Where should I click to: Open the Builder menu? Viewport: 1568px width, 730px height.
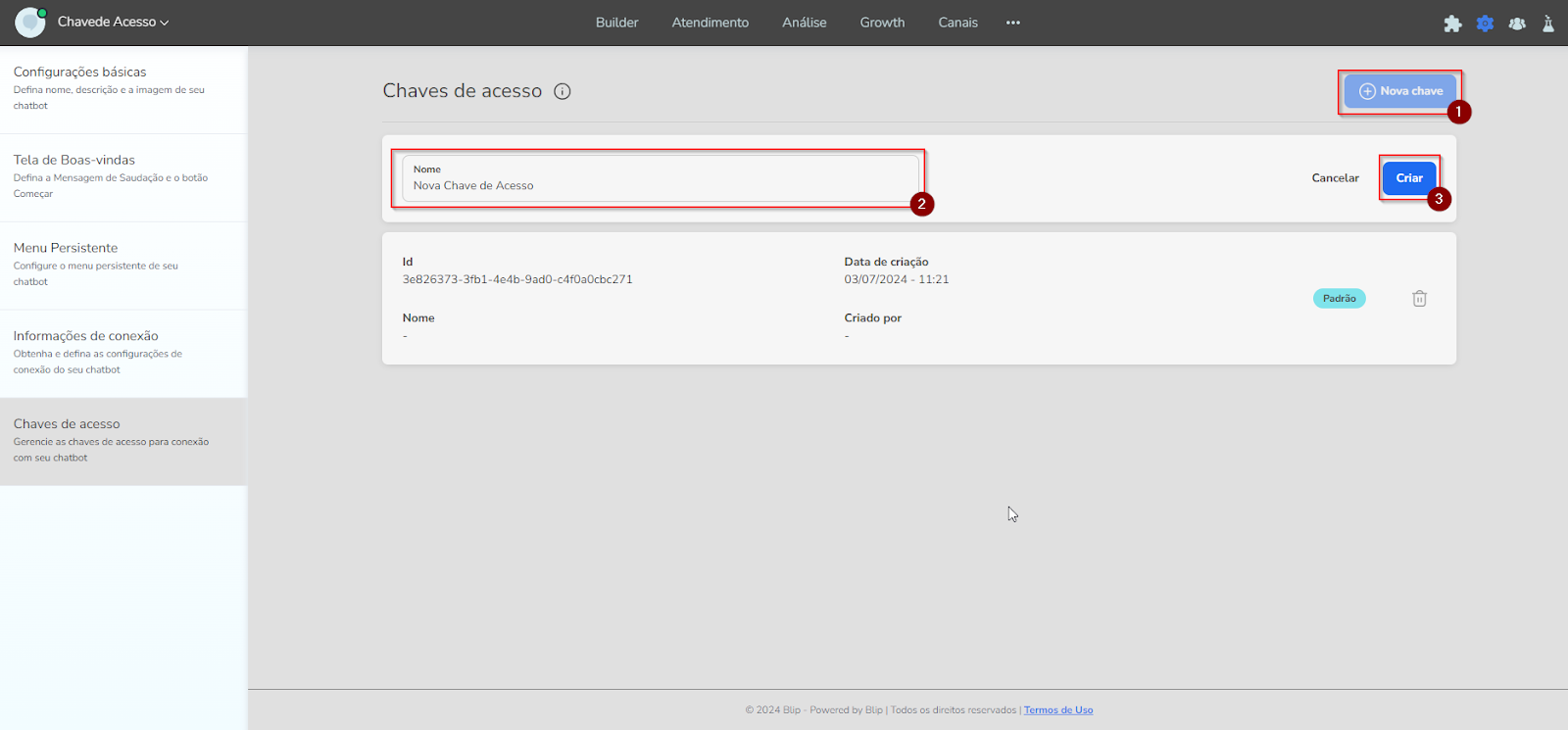click(x=616, y=23)
